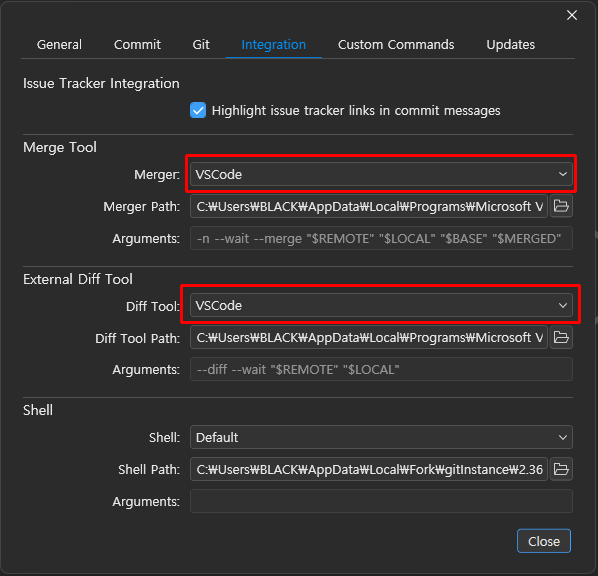Image resolution: width=598 pixels, height=576 pixels.
Task: Click the Shell Path: label
Action: pos(149,470)
